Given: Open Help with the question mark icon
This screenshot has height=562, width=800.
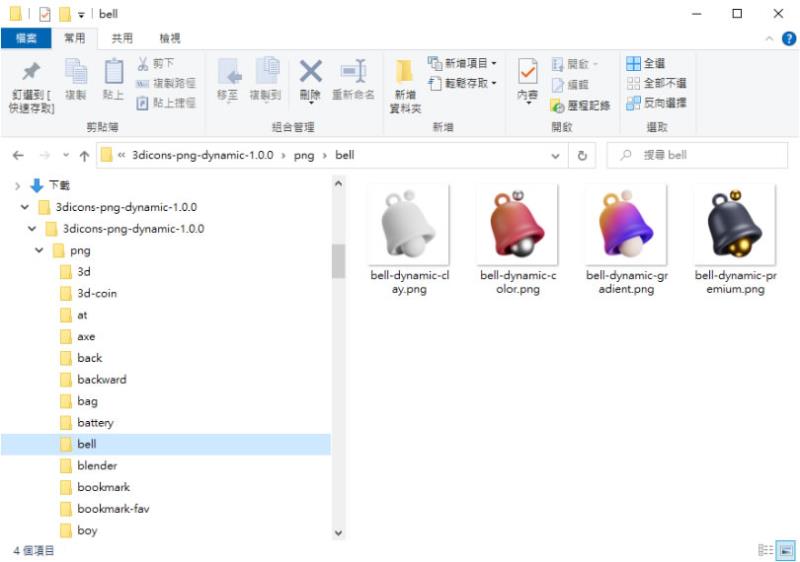Looking at the screenshot, I should click(789, 38).
